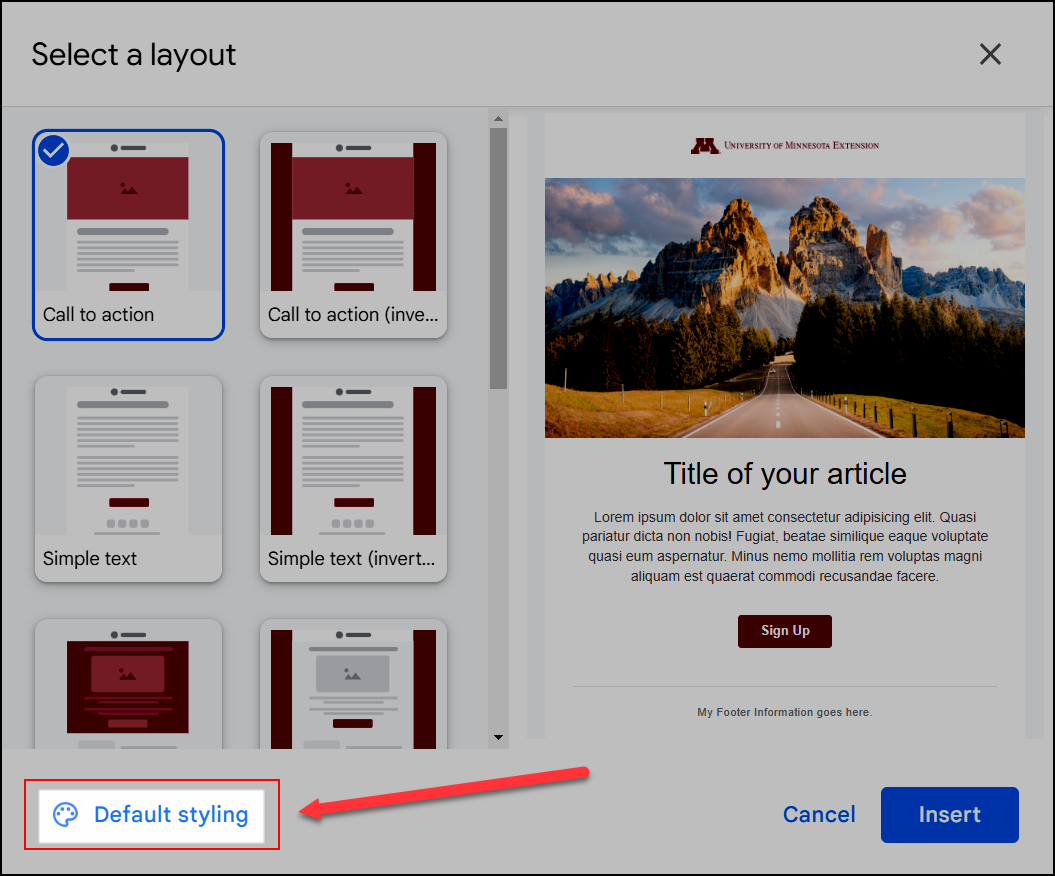Screen dimensions: 1055x876
Task: Cancel the layout selection
Action: [x=819, y=815]
